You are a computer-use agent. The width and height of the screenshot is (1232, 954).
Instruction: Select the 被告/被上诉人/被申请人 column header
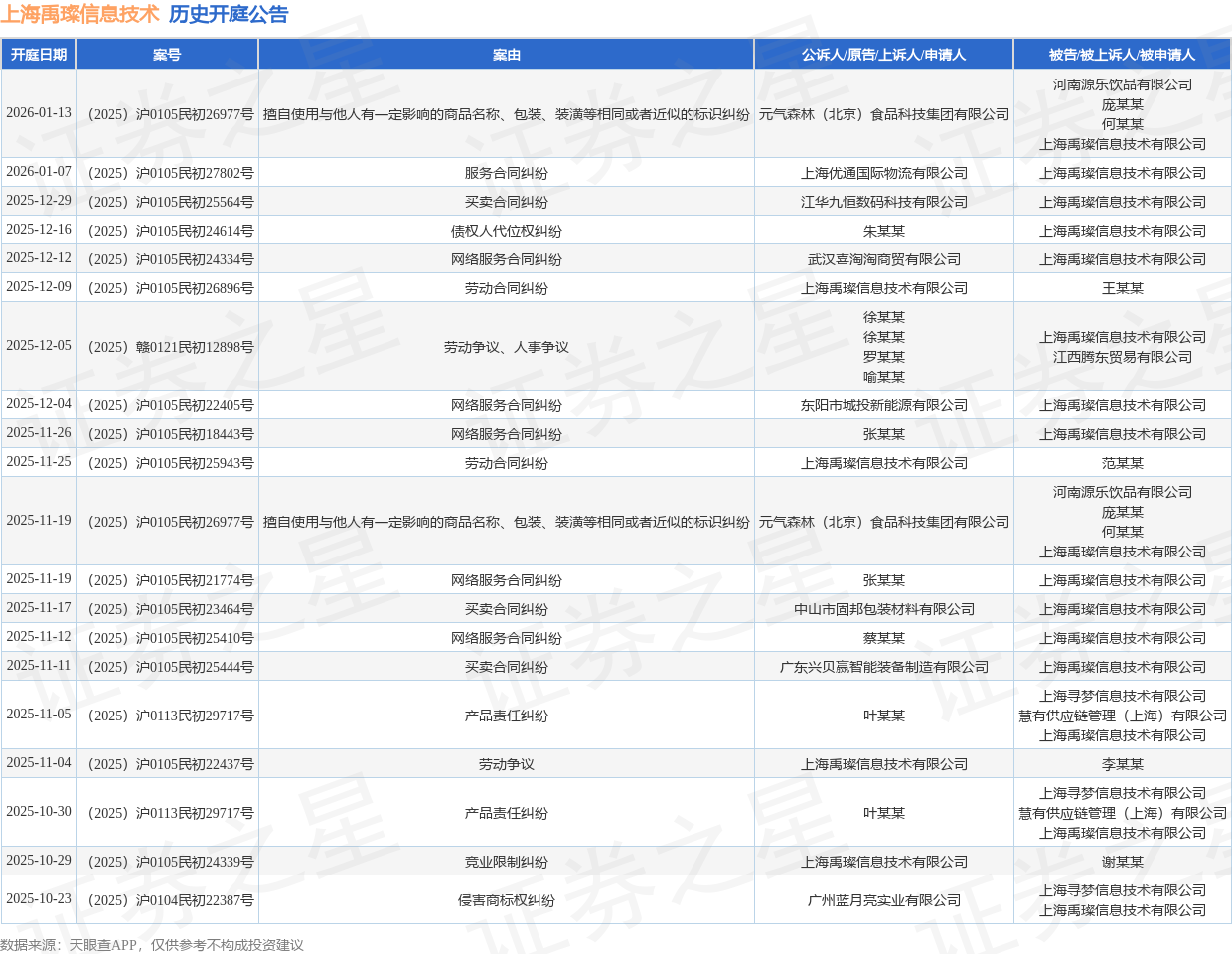click(x=1123, y=55)
